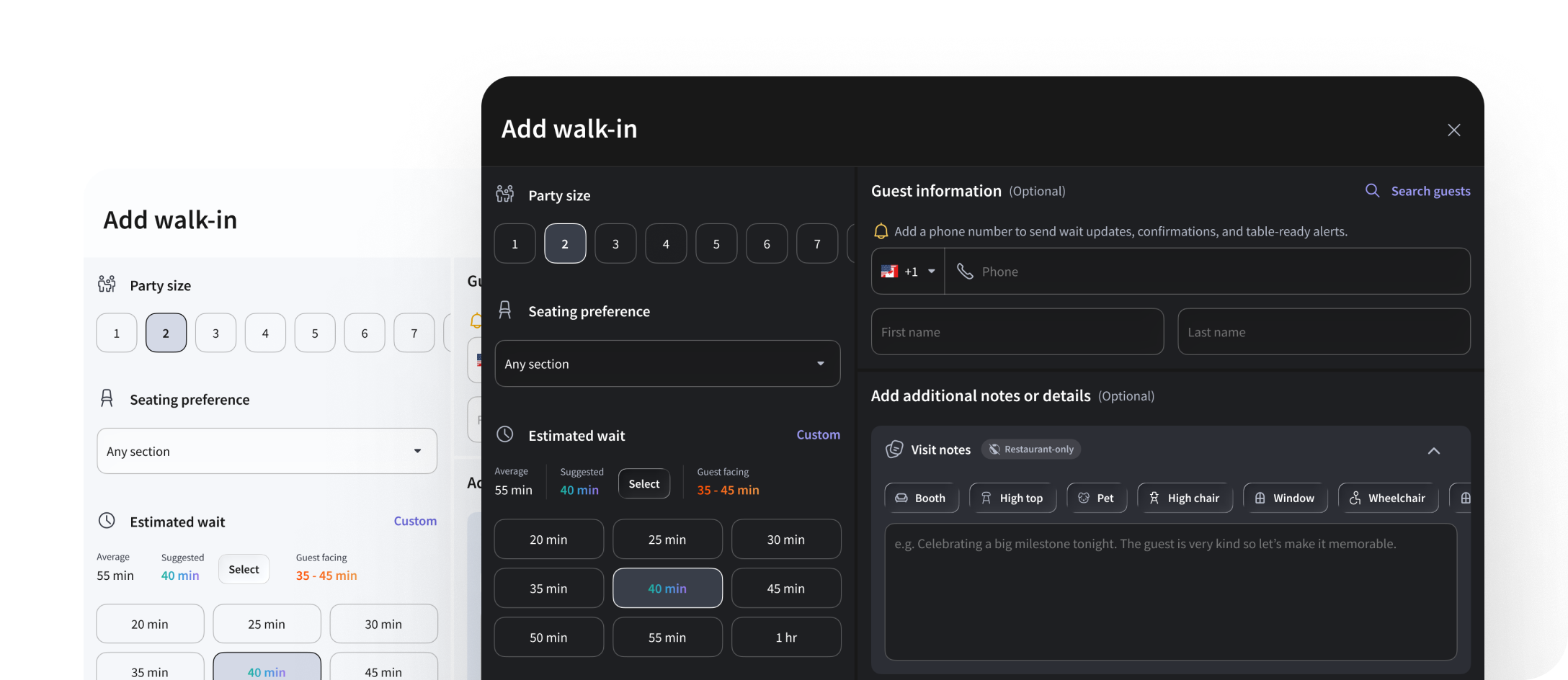Viewport: 1568px width, 680px height.
Task: Choose the 30 min wait option
Action: pyautogui.click(x=785, y=539)
